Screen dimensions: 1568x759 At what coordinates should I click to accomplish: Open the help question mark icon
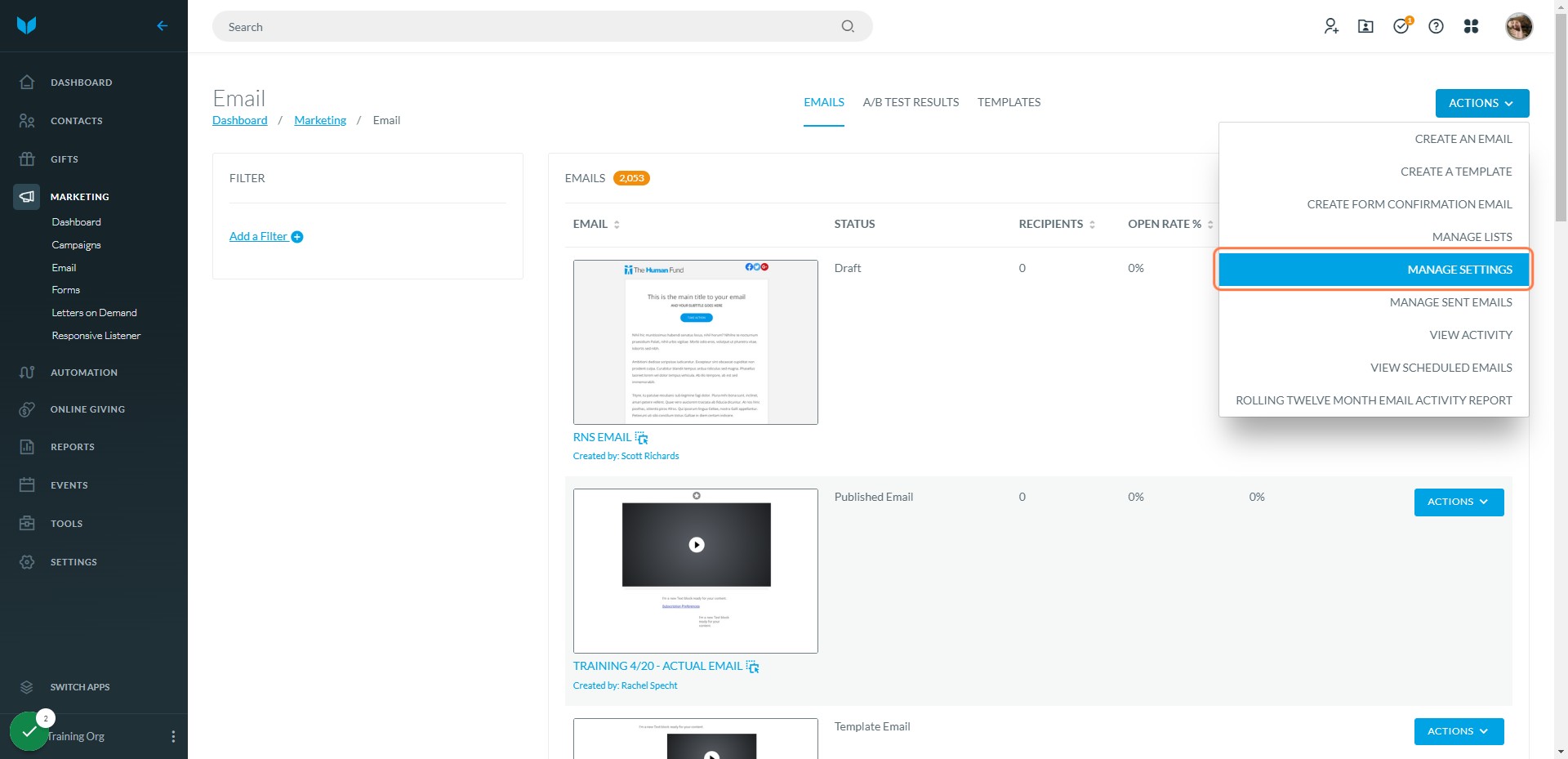click(x=1436, y=26)
